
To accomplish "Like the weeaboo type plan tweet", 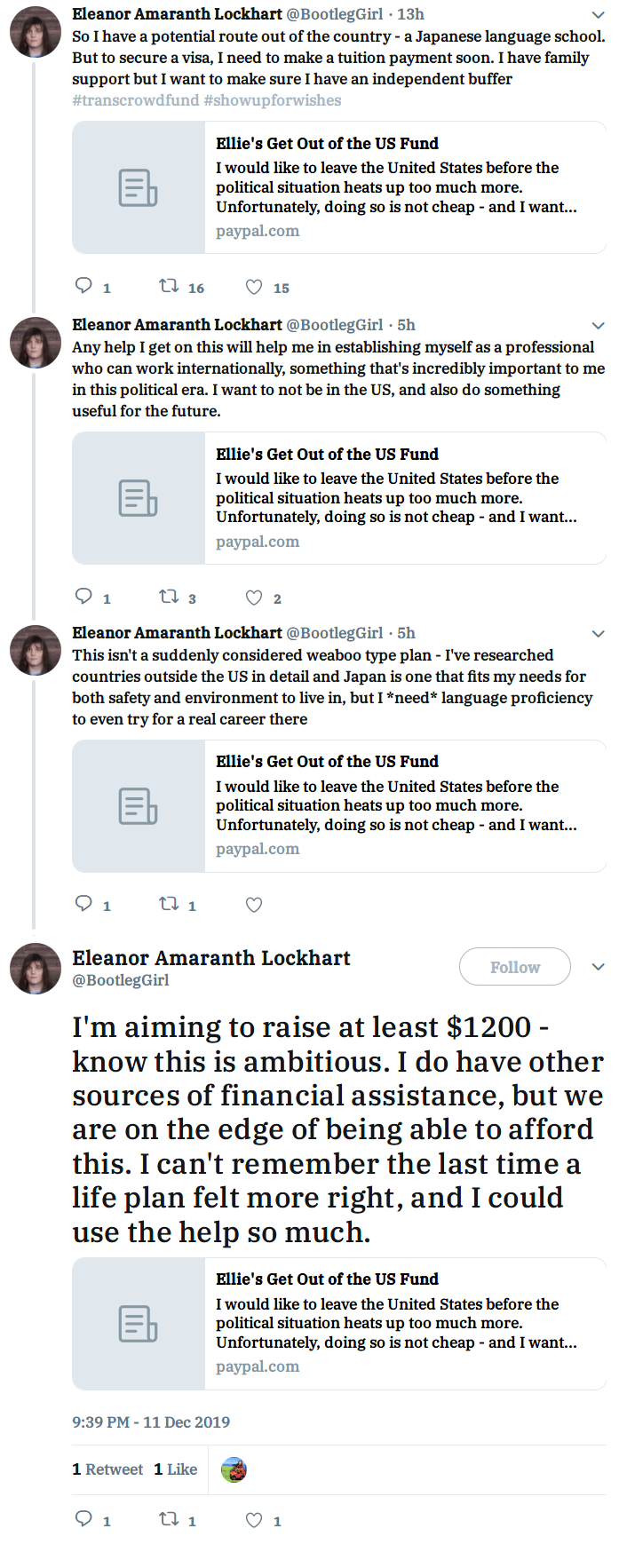I will point(254,905).
